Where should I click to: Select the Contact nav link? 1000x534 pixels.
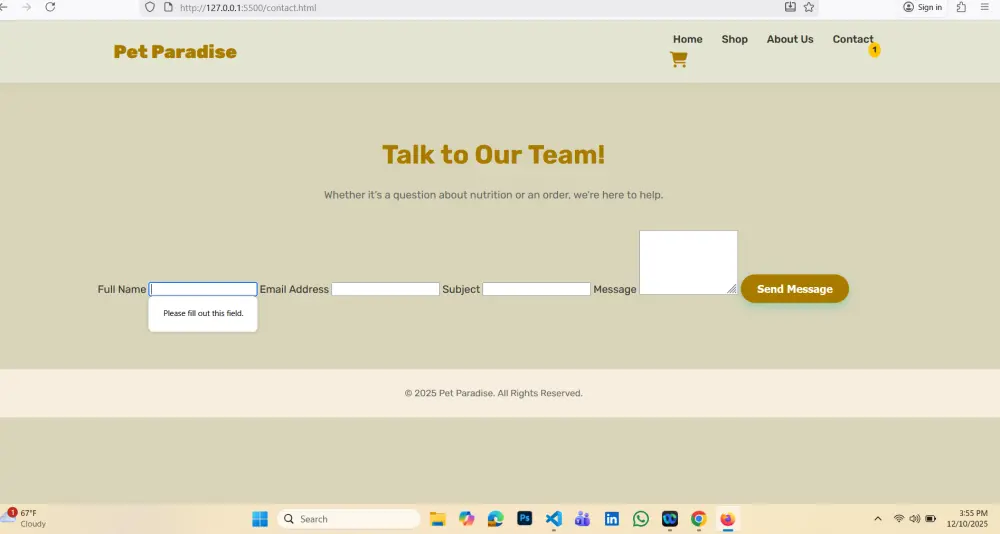(x=853, y=39)
